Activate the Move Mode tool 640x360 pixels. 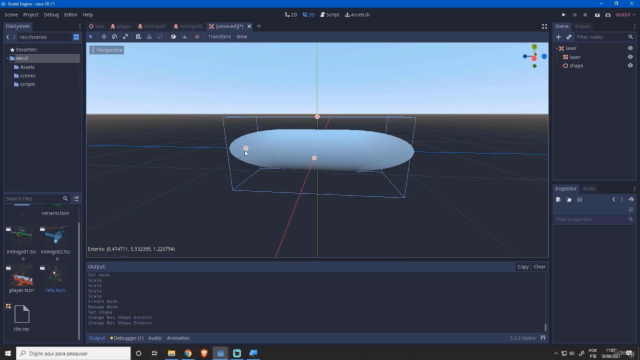coord(104,37)
